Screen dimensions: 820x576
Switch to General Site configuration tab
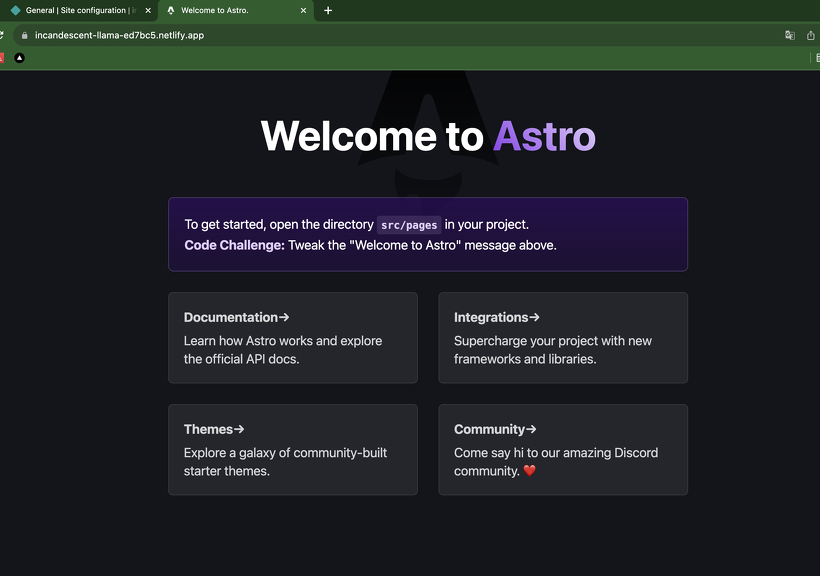78,10
